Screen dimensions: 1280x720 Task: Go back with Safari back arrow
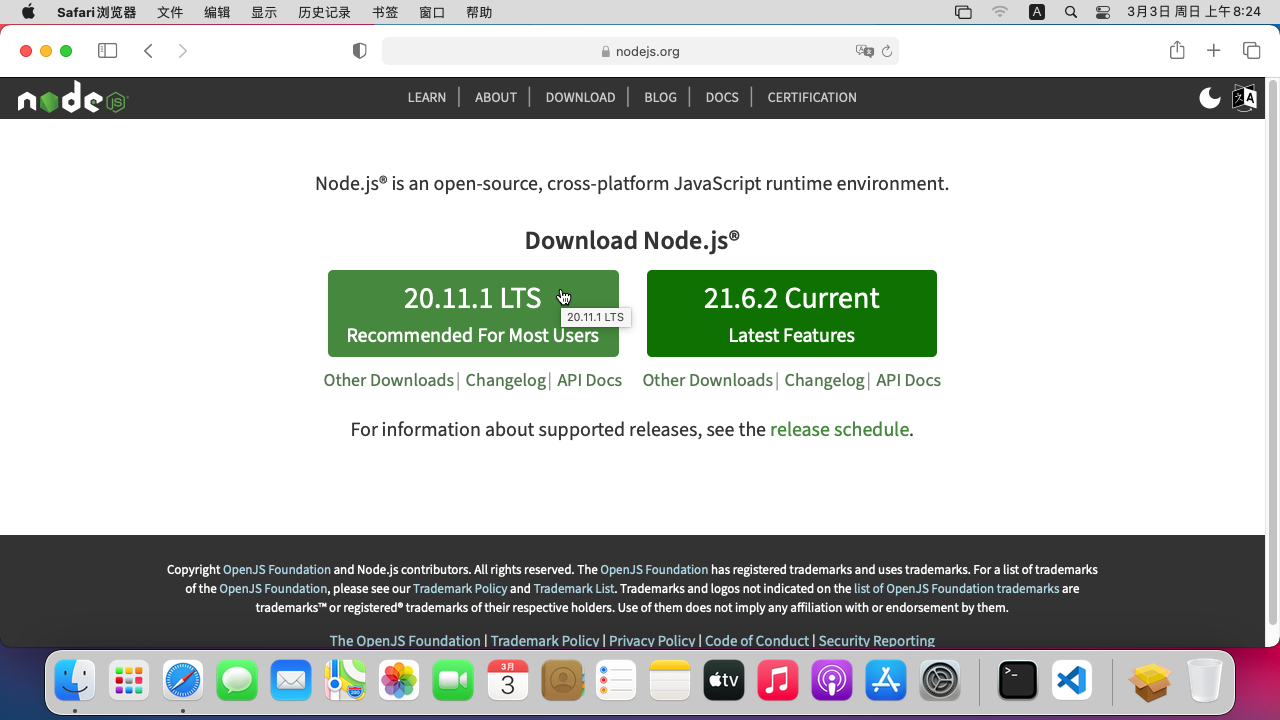pyautogui.click(x=148, y=51)
